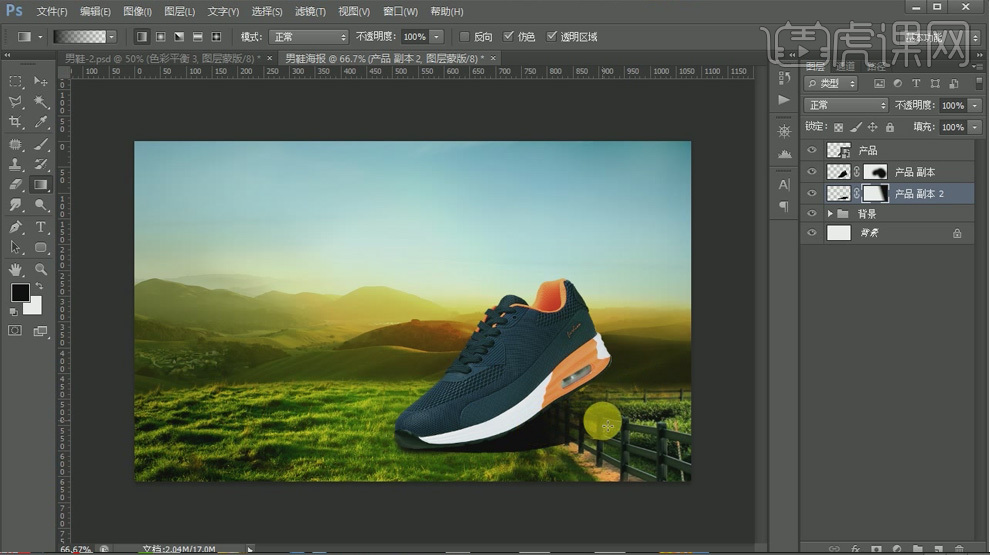Open the 滤镜(T) menu

point(312,11)
